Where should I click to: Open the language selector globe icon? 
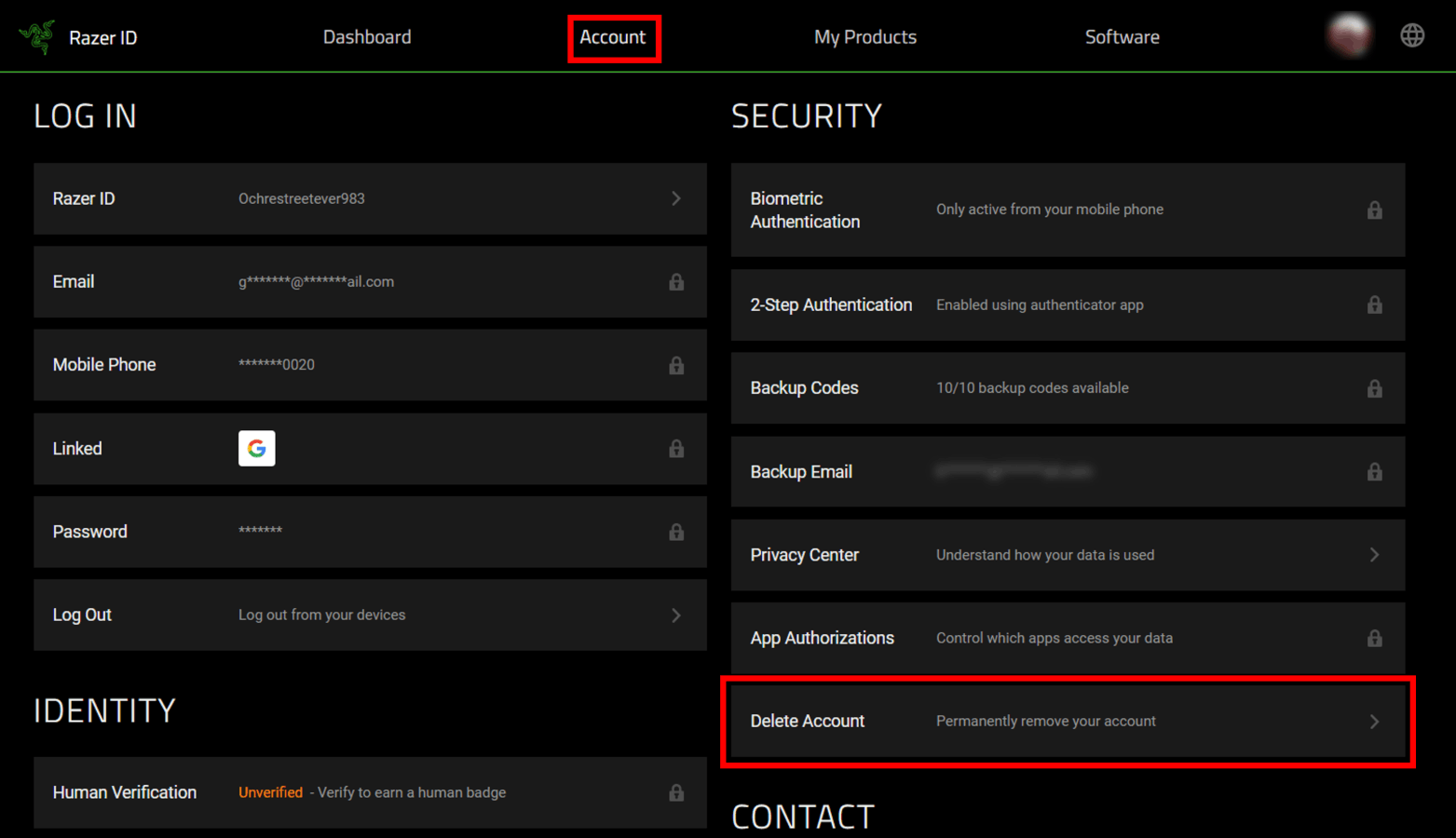(x=1412, y=34)
